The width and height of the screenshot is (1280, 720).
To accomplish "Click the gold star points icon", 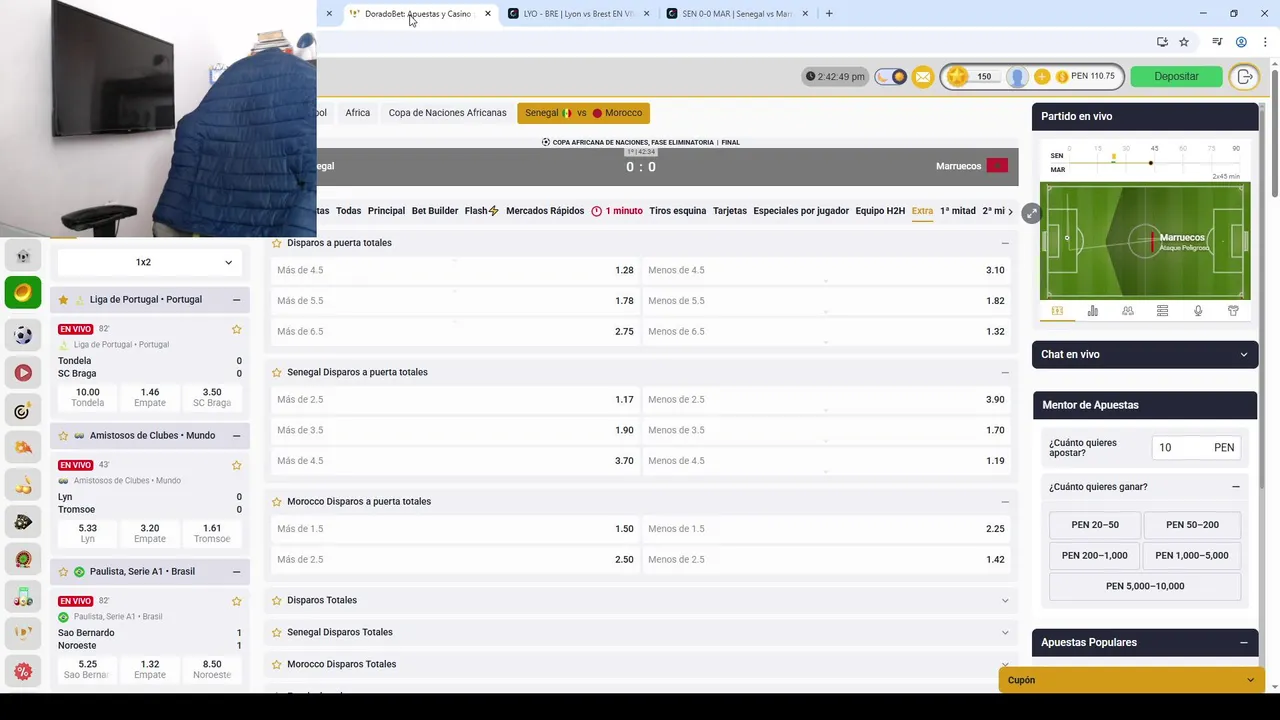I will click(958, 76).
